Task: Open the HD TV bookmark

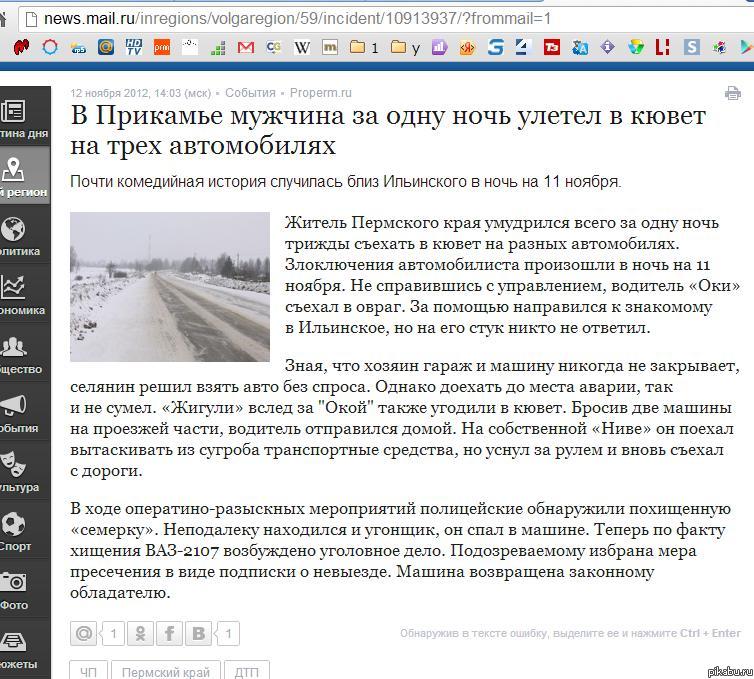Action: tap(134, 47)
